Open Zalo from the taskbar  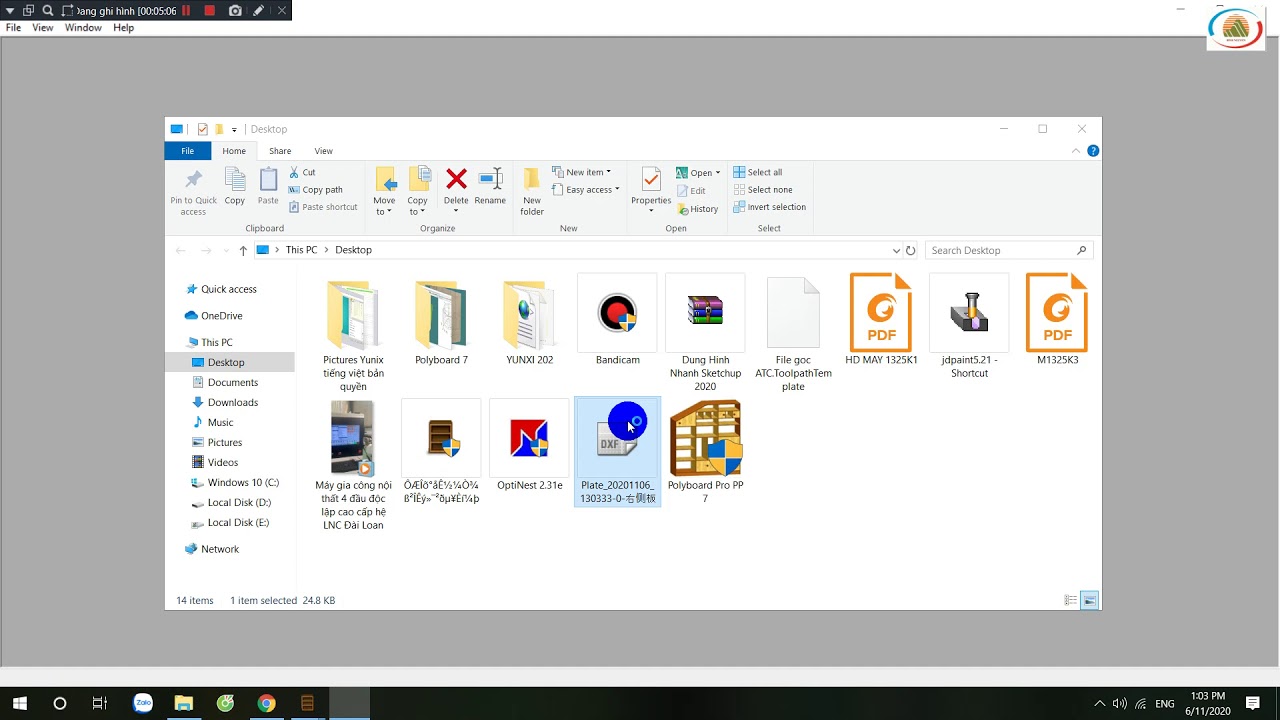142,703
